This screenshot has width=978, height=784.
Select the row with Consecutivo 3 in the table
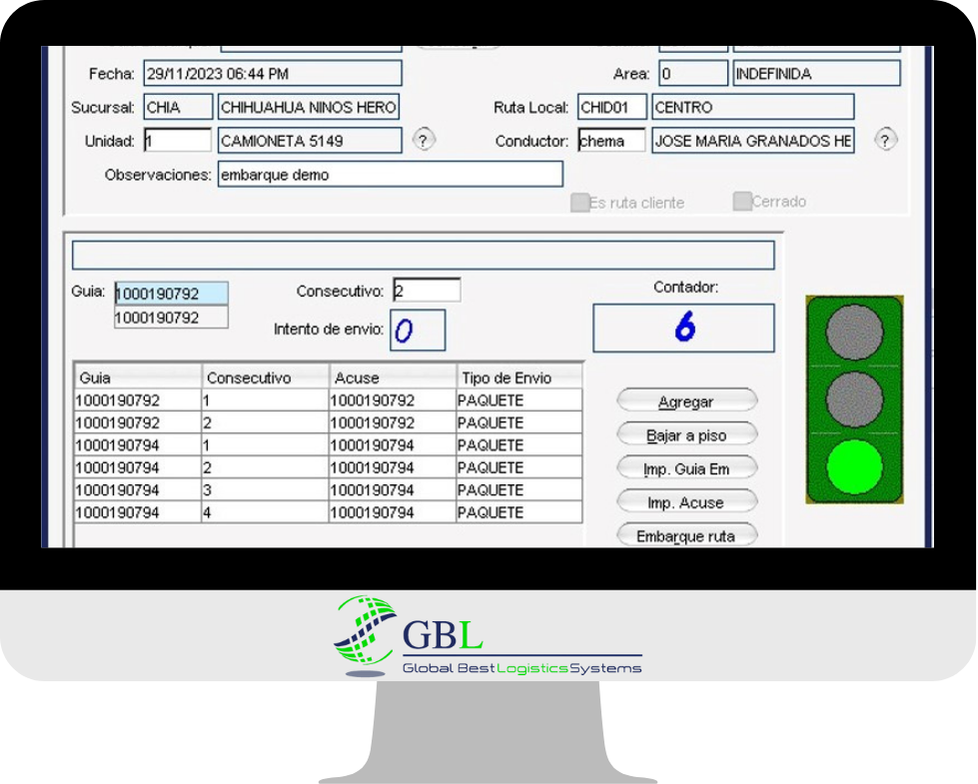point(300,490)
